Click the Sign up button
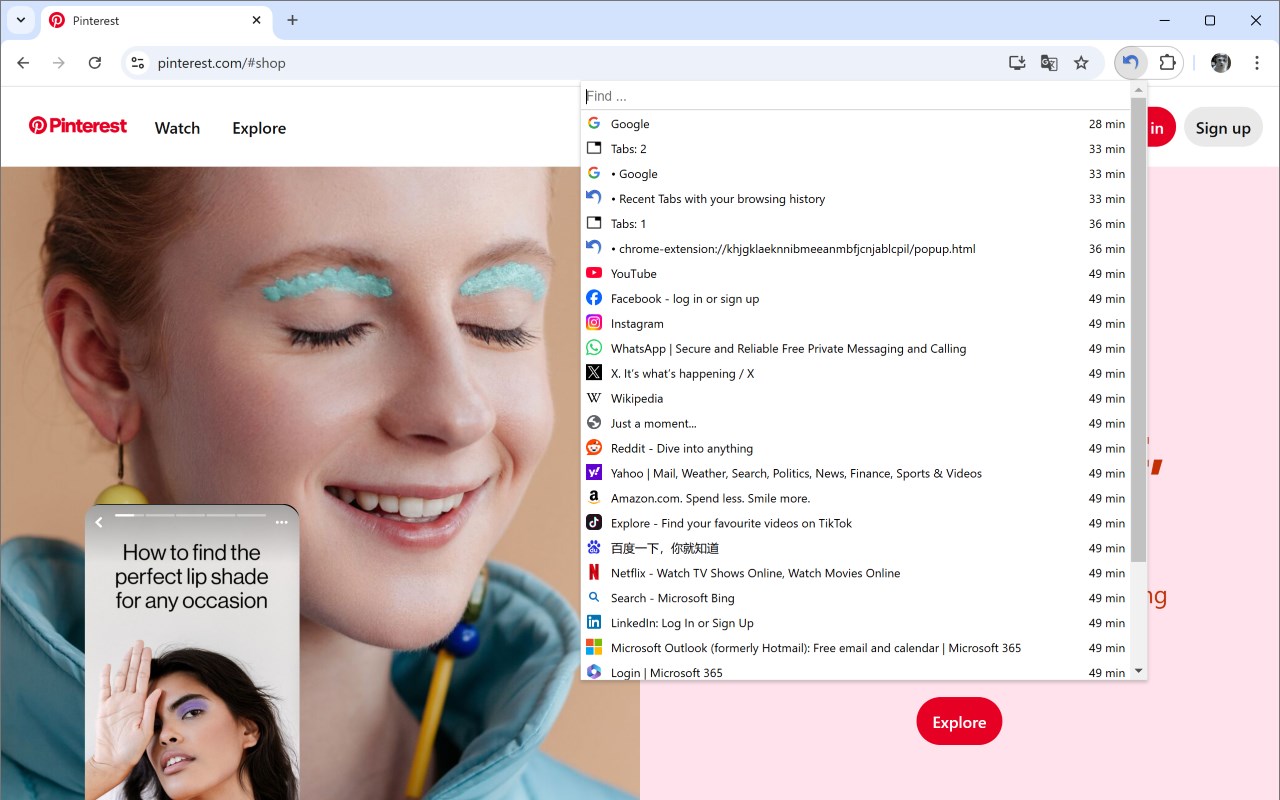This screenshot has width=1280, height=800. coord(1223,128)
